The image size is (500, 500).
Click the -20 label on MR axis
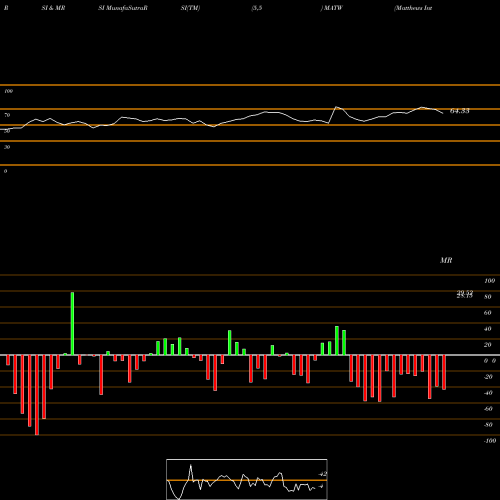coord(488,377)
